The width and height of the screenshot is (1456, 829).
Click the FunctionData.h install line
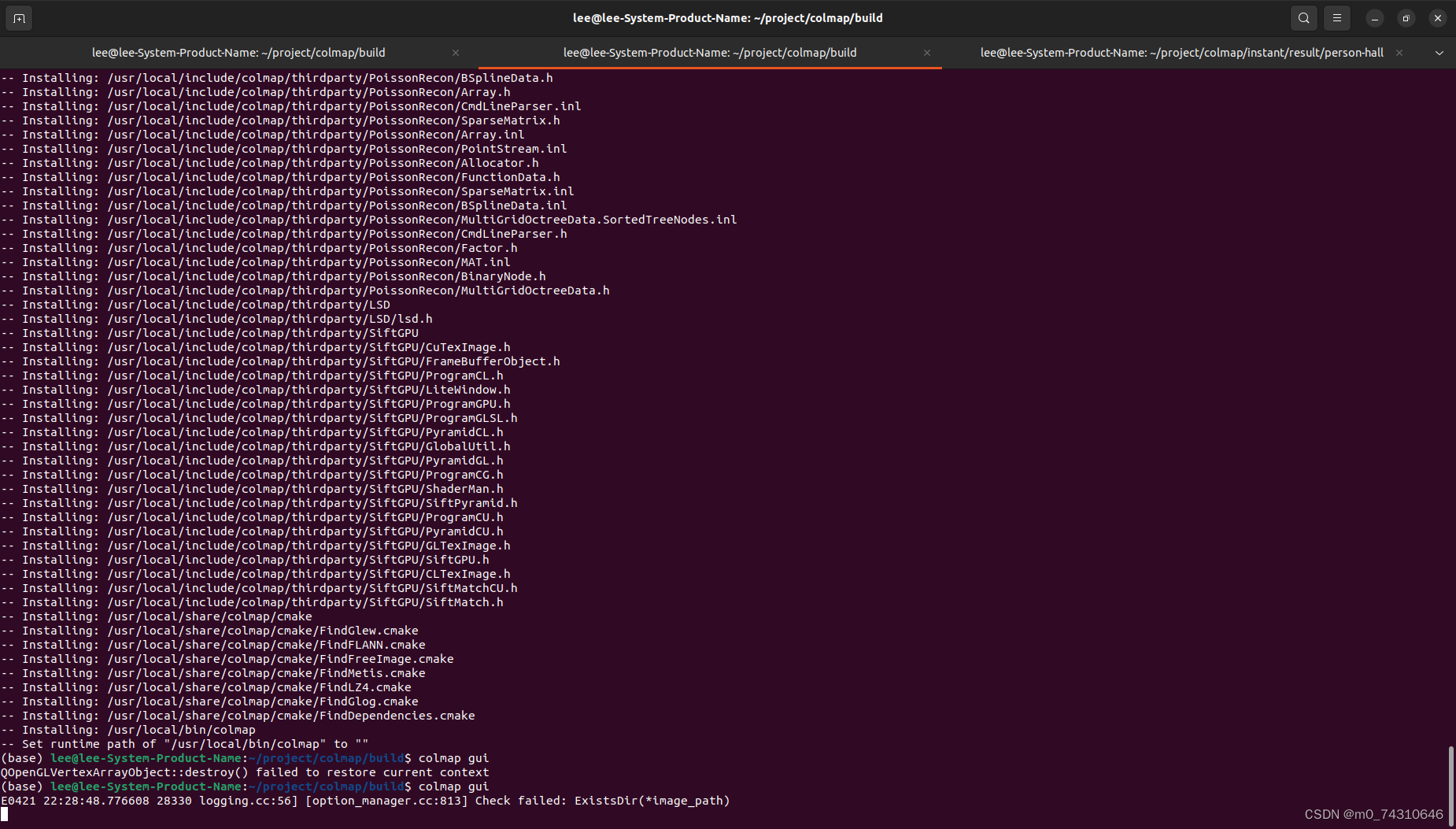tap(280, 177)
